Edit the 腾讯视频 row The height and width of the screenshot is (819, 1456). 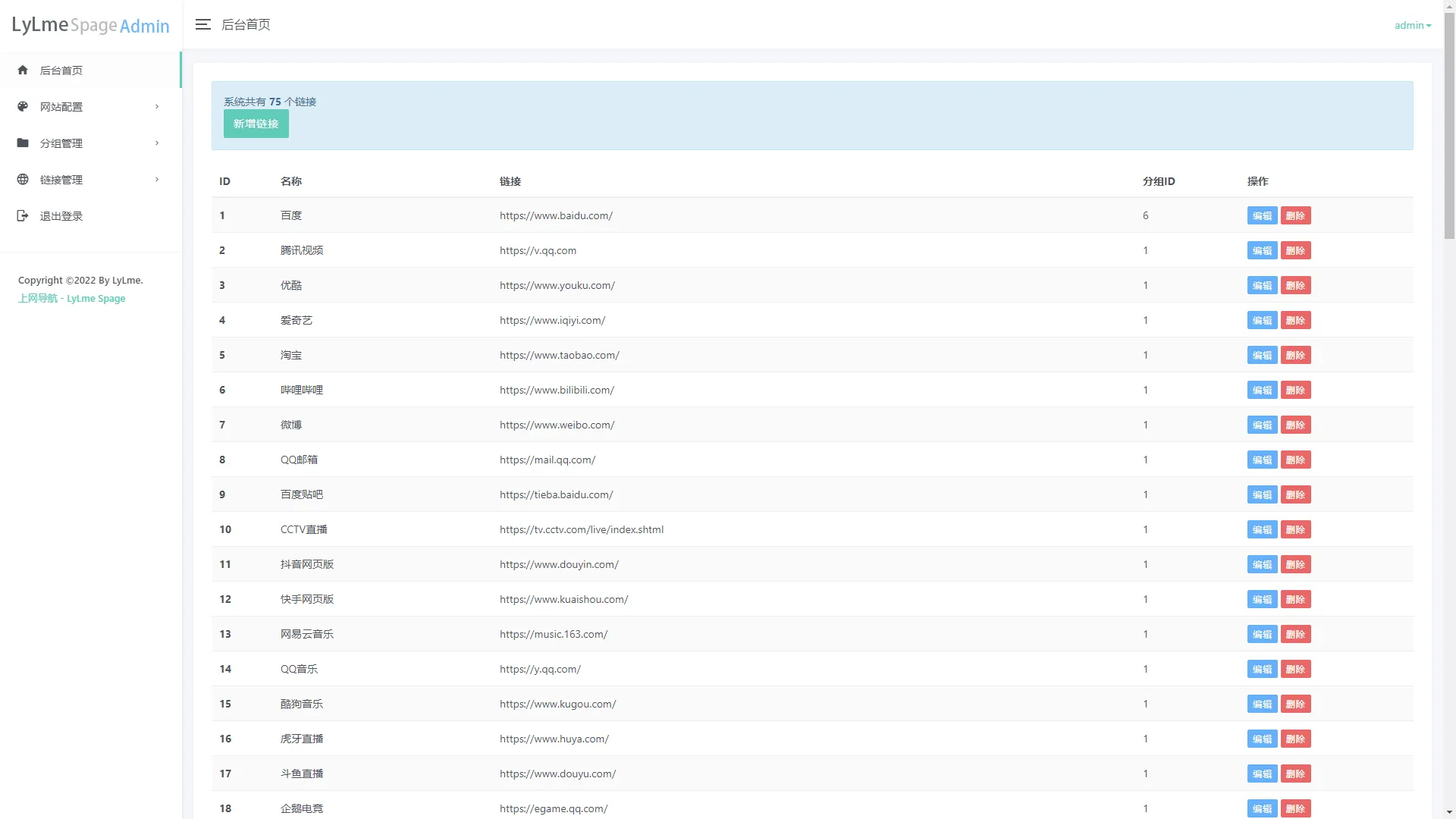coord(1262,250)
